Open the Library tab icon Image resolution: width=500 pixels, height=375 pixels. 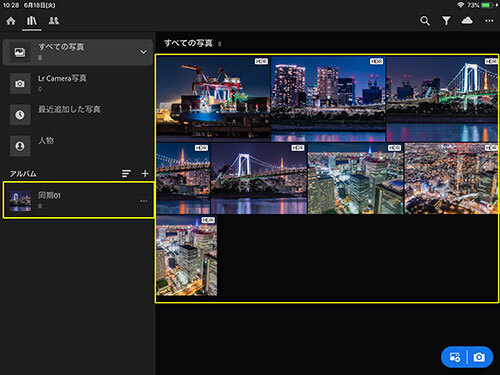tap(32, 21)
